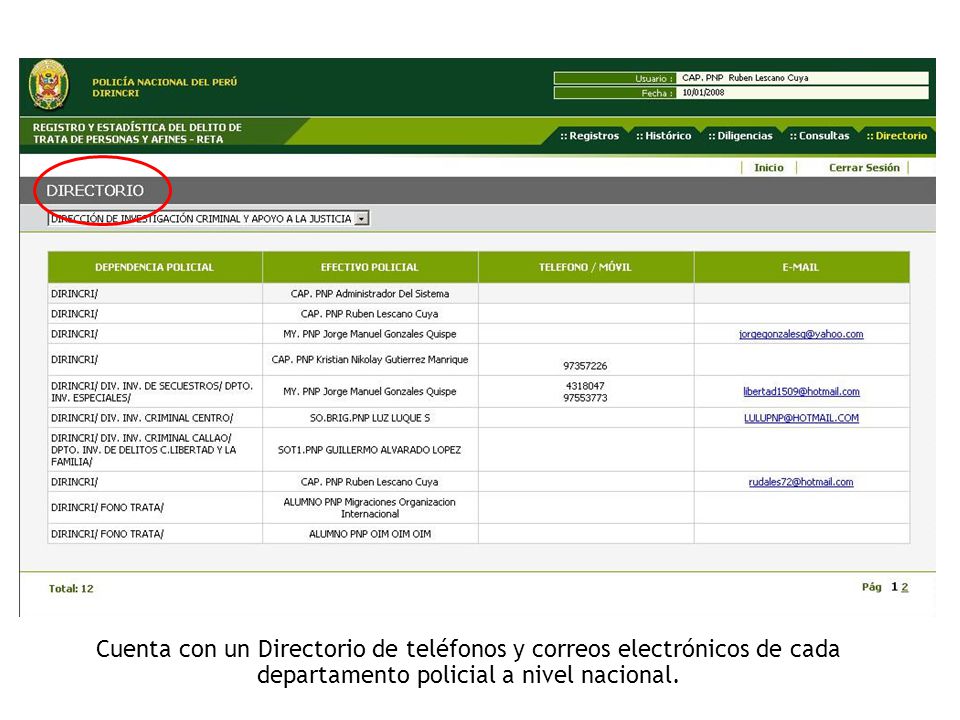This screenshot has width=960, height=720.
Task: Go to Inicio link
Action: (x=769, y=168)
